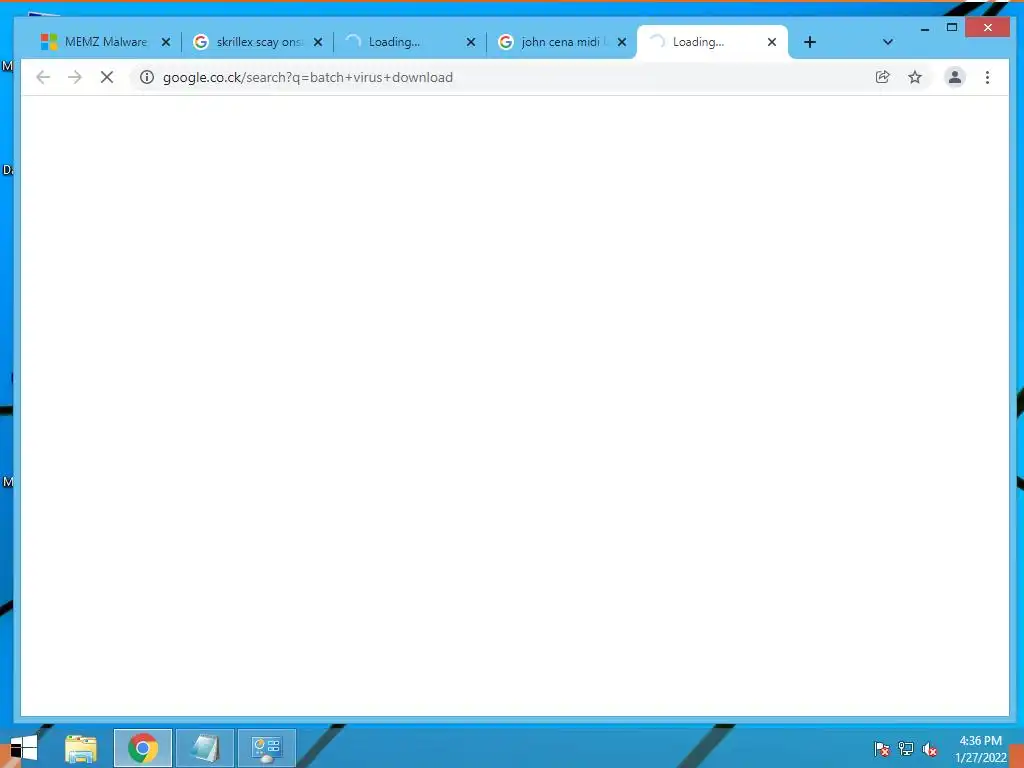Close the john cena midi tab

coord(622,42)
